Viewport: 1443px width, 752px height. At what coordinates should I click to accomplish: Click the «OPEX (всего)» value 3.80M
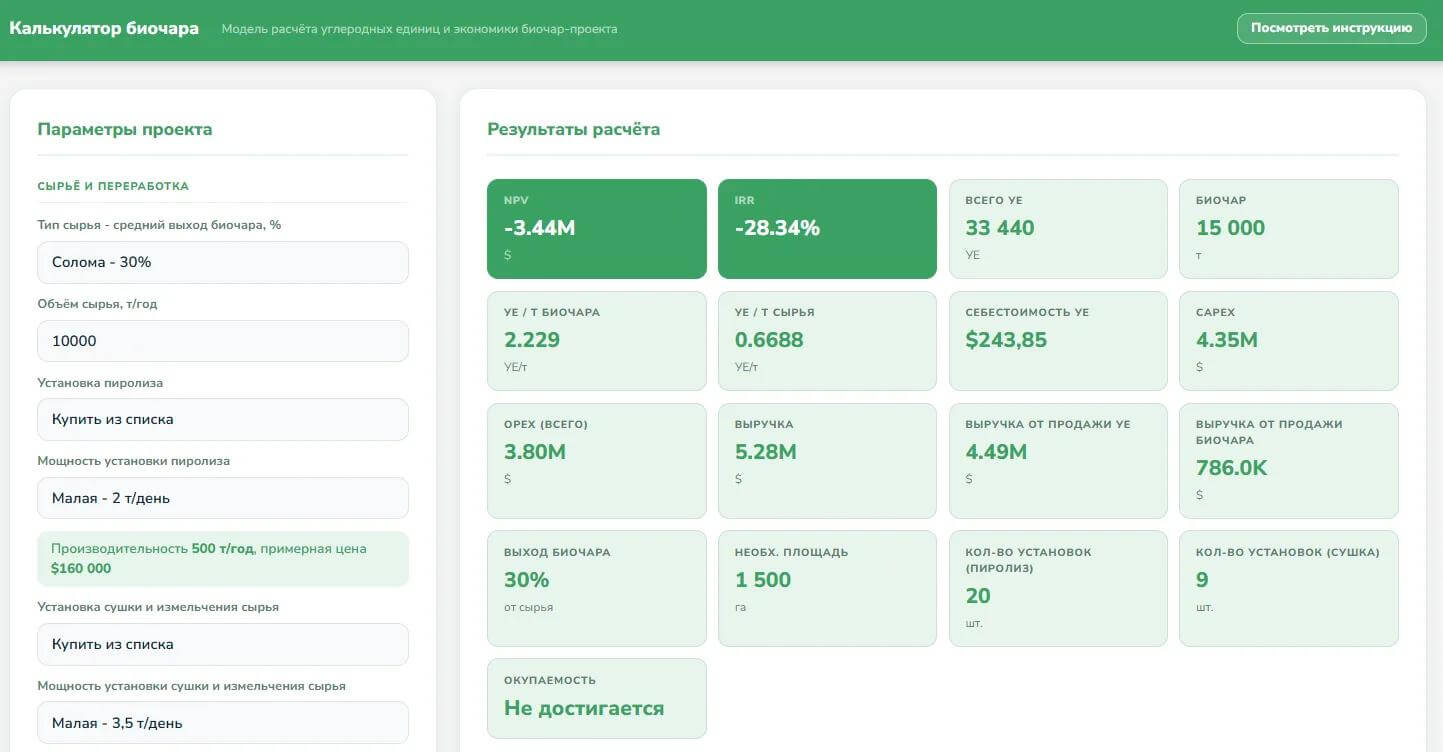[535, 452]
